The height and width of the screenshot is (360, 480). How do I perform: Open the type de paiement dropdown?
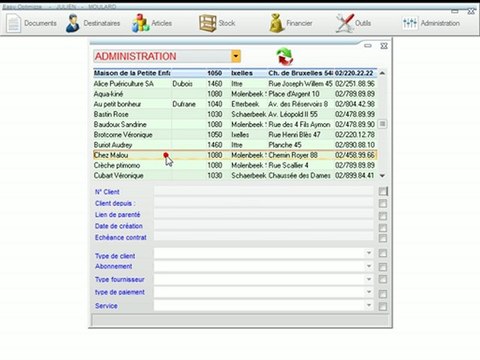coord(369,292)
